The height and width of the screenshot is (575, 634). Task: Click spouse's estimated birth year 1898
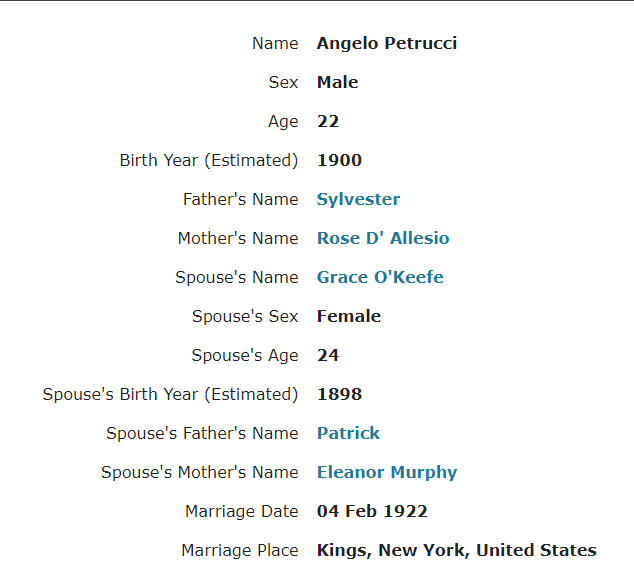point(339,394)
